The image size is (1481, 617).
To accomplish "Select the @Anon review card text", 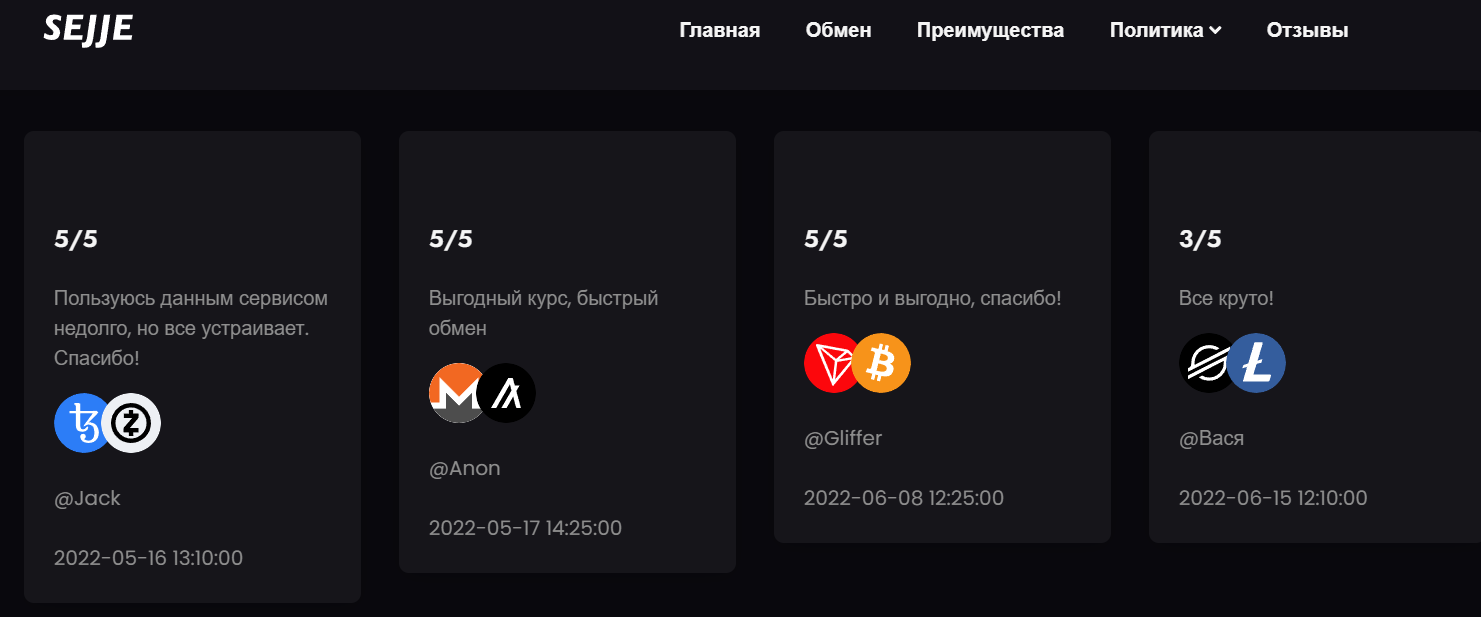I will pos(543,313).
